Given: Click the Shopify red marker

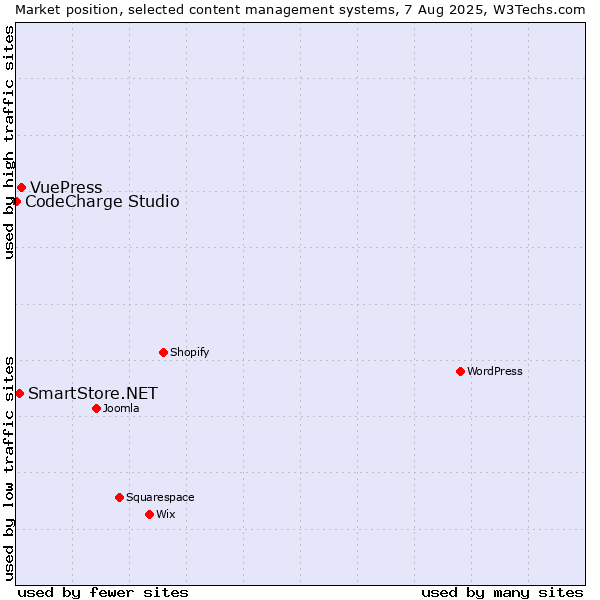Looking at the screenshot, I should pos(163,352).
